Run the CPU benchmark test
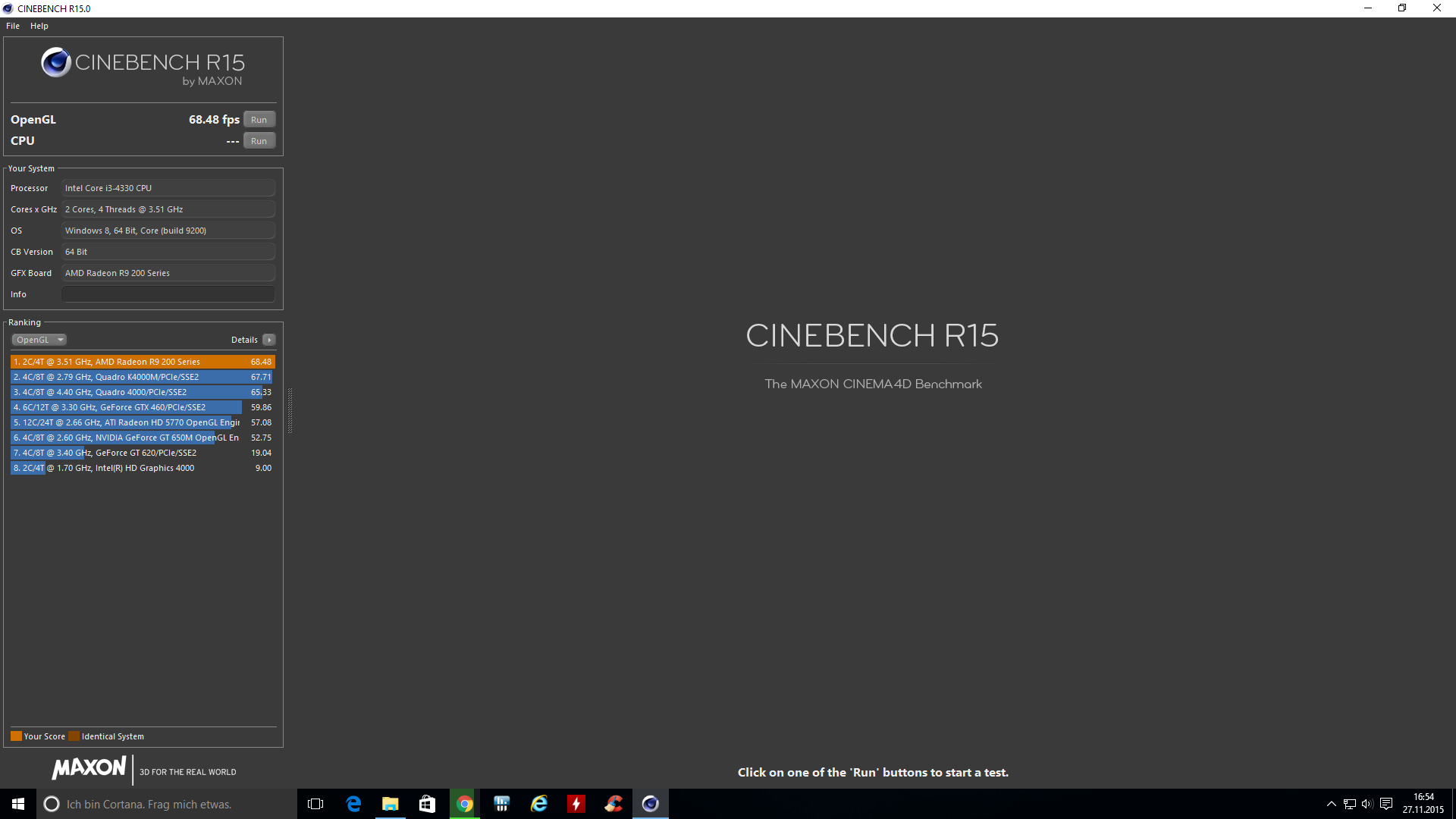The height and width of the screenshot is (819, 1456). (x=259, y=141)
